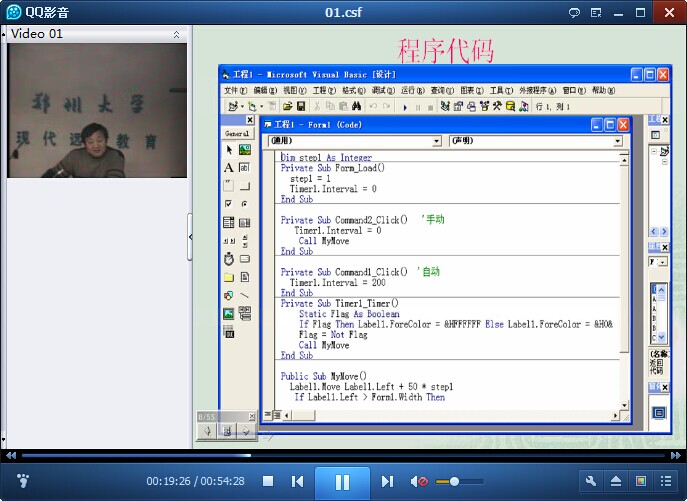Screen dimensions: 687x501
Task: Open the 工程 menu in Visual Basic
Action: (x=324, y=90)
